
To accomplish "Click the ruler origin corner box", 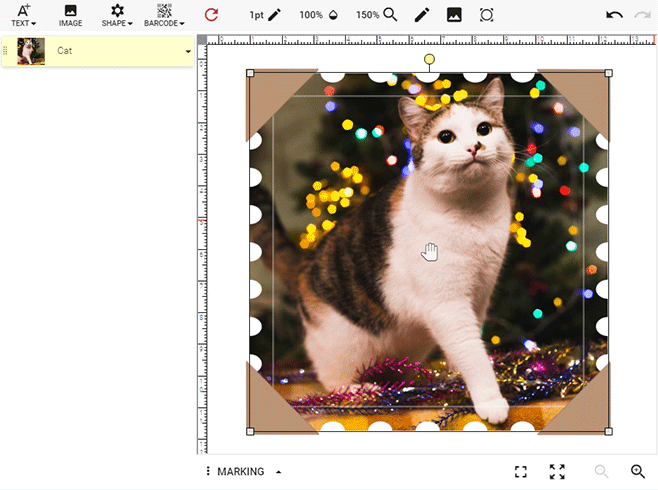I will (x=202, y=40).
